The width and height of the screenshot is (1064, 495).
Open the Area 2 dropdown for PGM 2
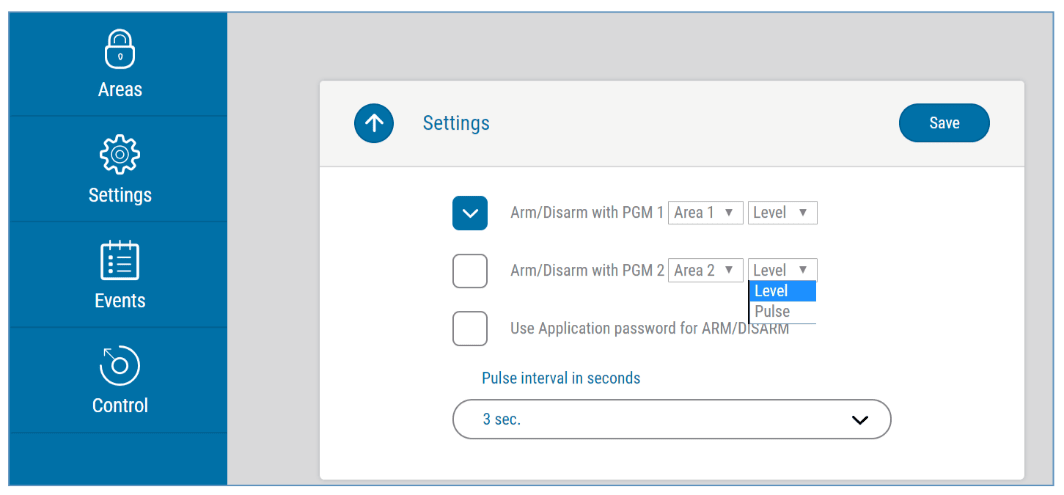(x=705, y=270)
